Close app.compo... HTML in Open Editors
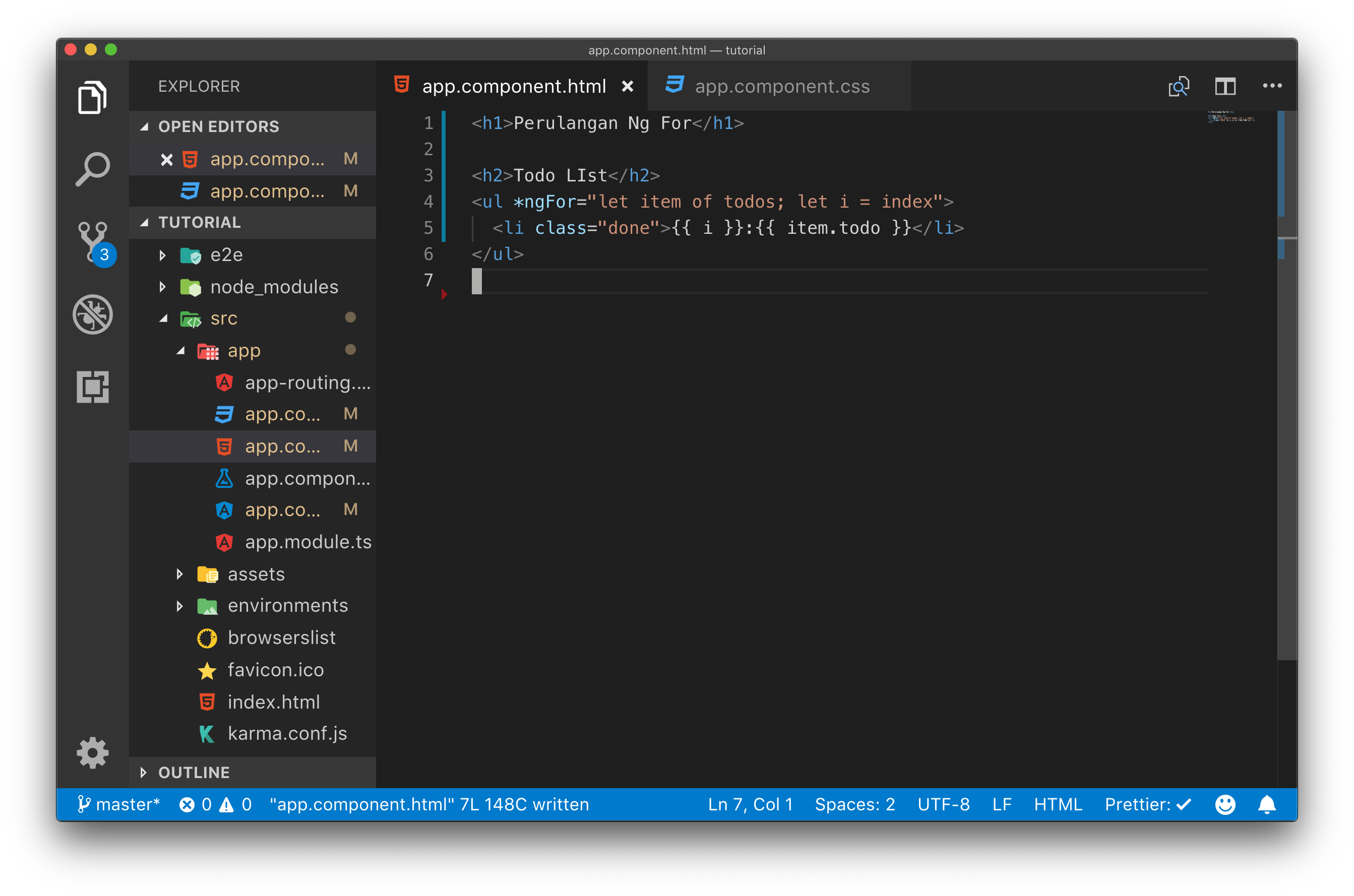This screenshot has height=896, width=1354. (166, 159)
